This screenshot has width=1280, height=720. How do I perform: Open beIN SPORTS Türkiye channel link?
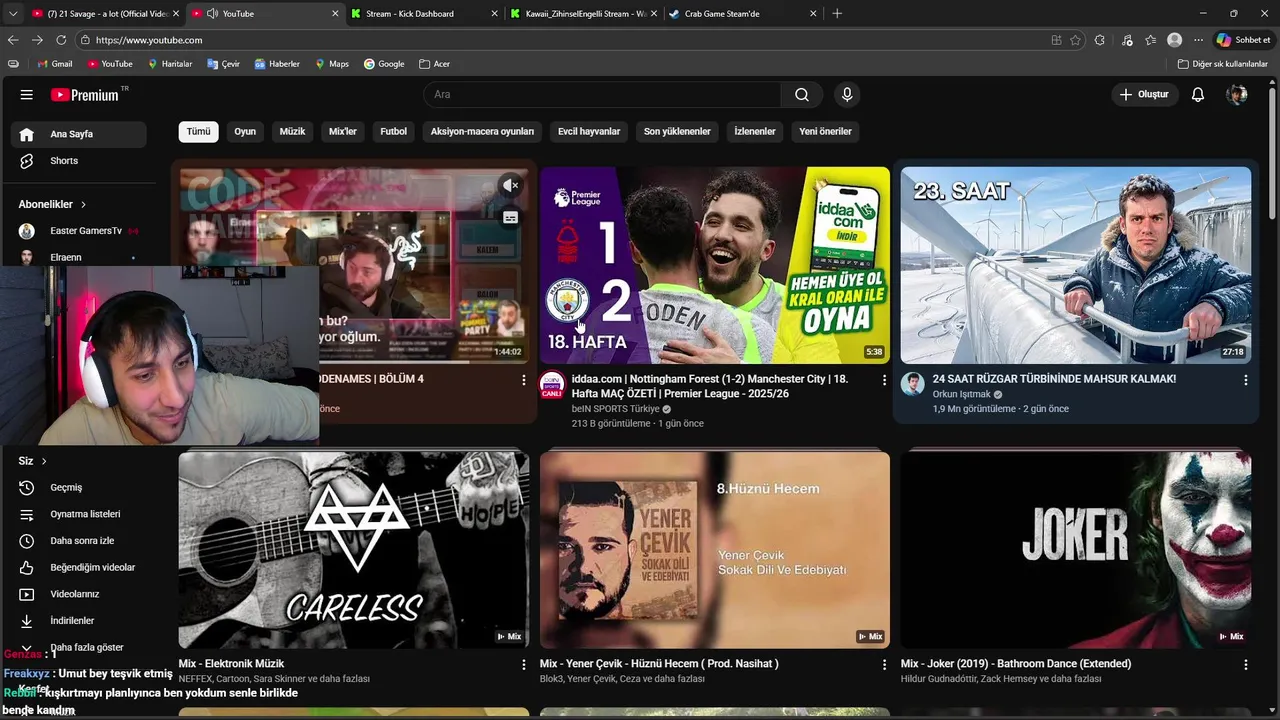click(x=615, y=409)
